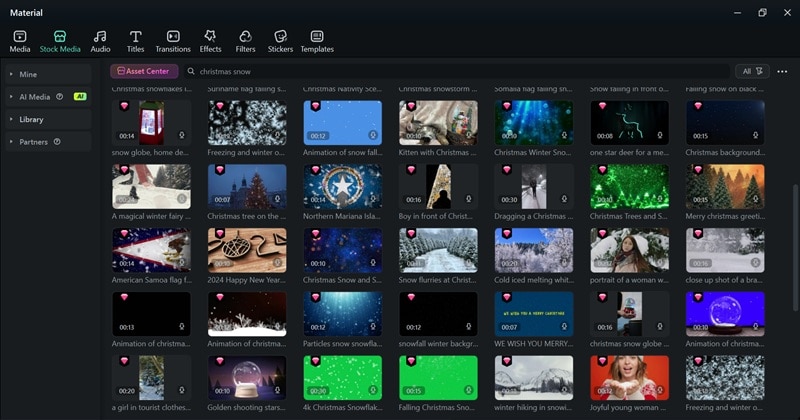Download the Animation of snow fall clip
Viewport: 800px width, 420px height.
coord(373,135)
